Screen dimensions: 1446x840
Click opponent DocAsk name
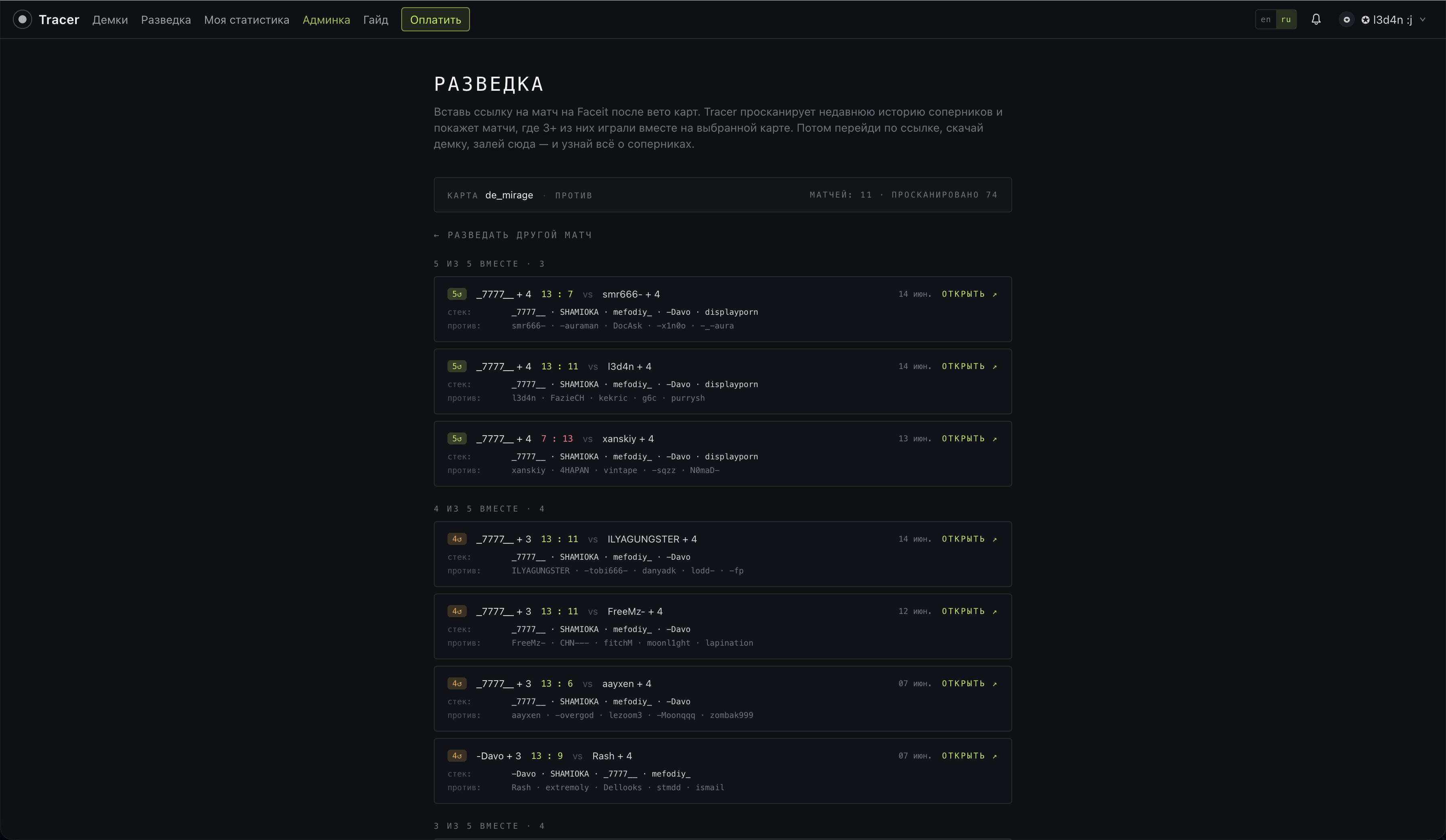coord(627,326)
